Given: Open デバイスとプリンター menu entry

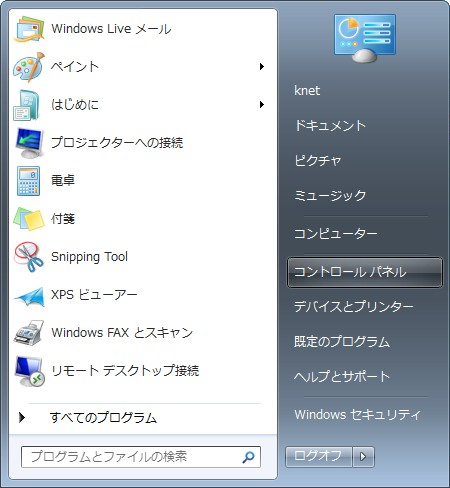Looking at the screenshot, I should (x=353, y=307).
